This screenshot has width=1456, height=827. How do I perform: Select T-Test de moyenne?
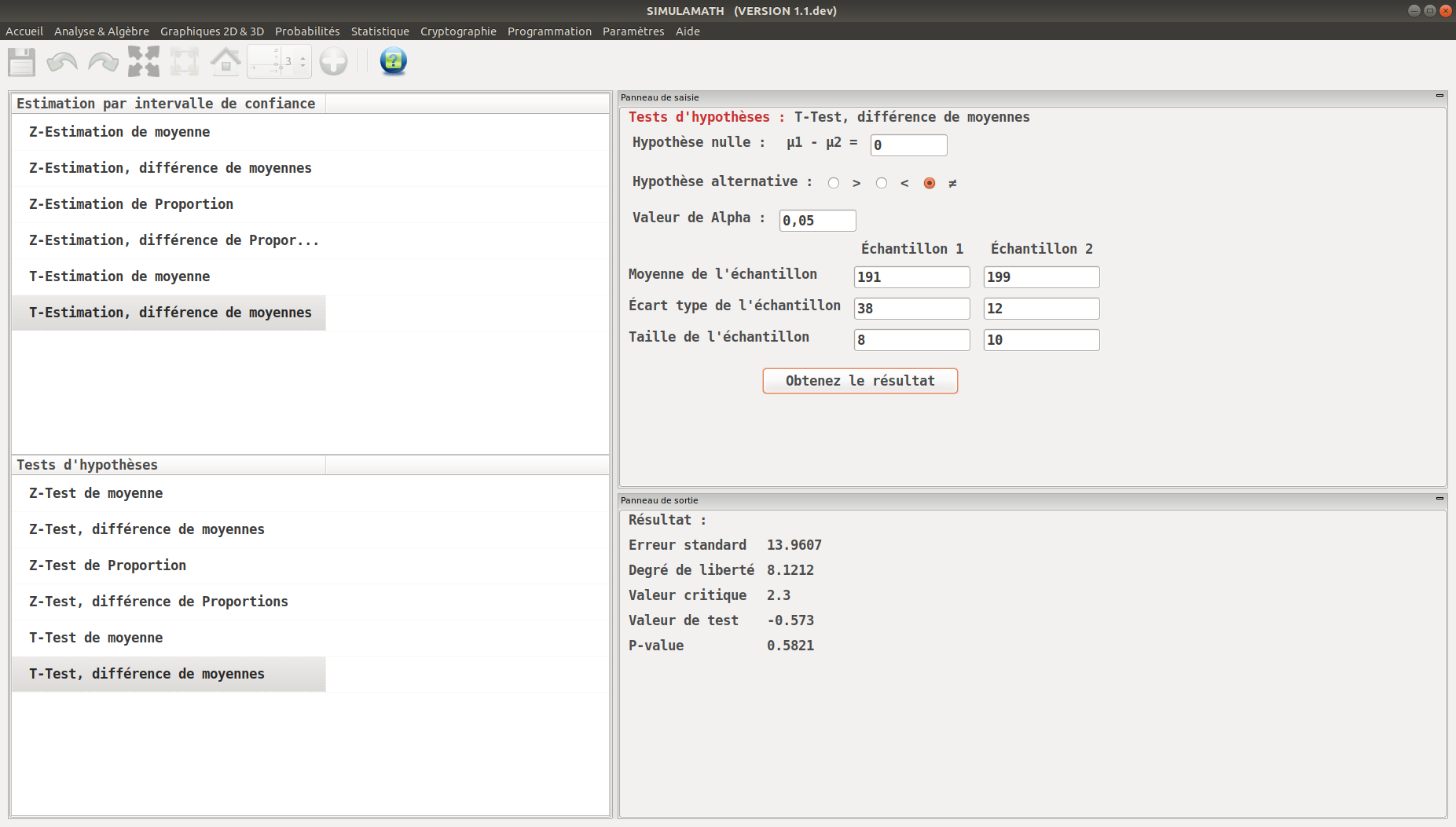[169, 638]
